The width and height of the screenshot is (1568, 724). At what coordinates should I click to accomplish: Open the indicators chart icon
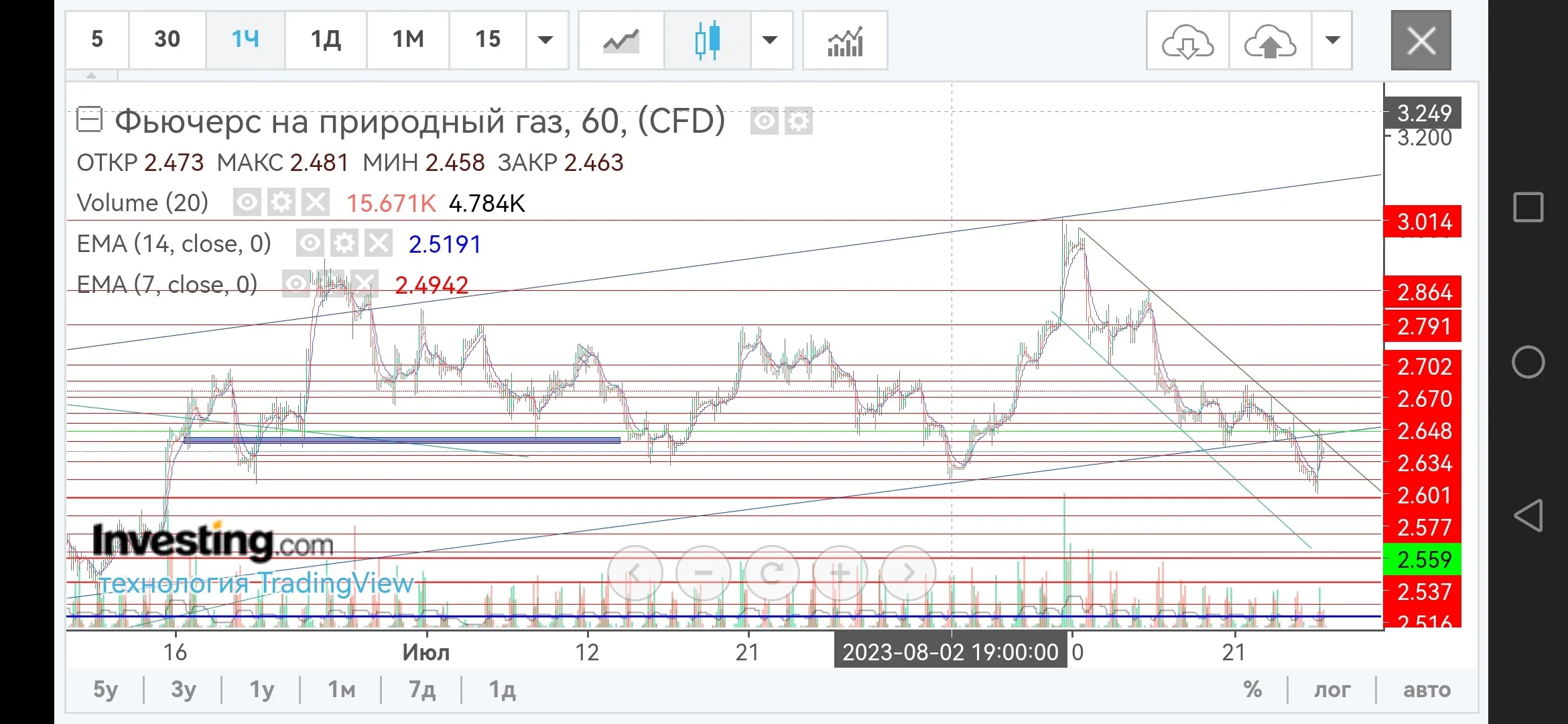pos(845,40)
